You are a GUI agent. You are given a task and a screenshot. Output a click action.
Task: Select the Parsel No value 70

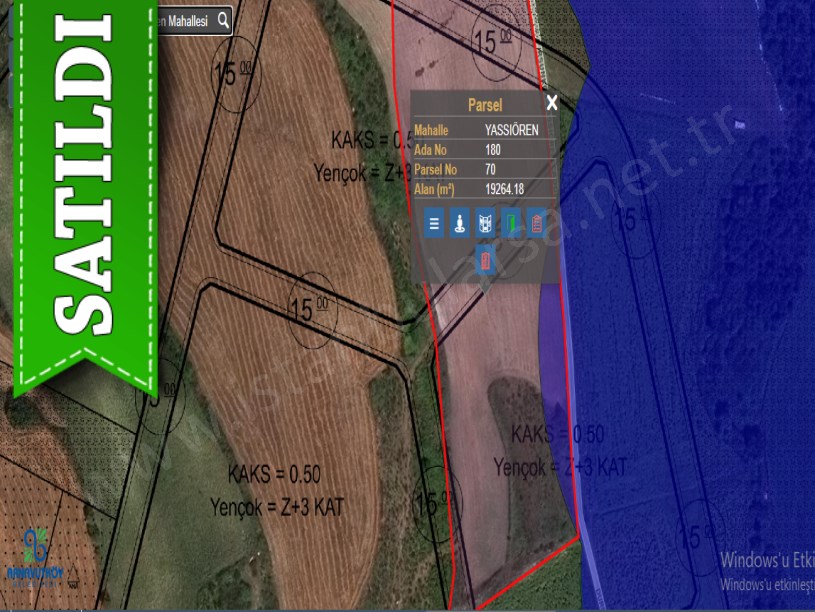coord(490,169)
